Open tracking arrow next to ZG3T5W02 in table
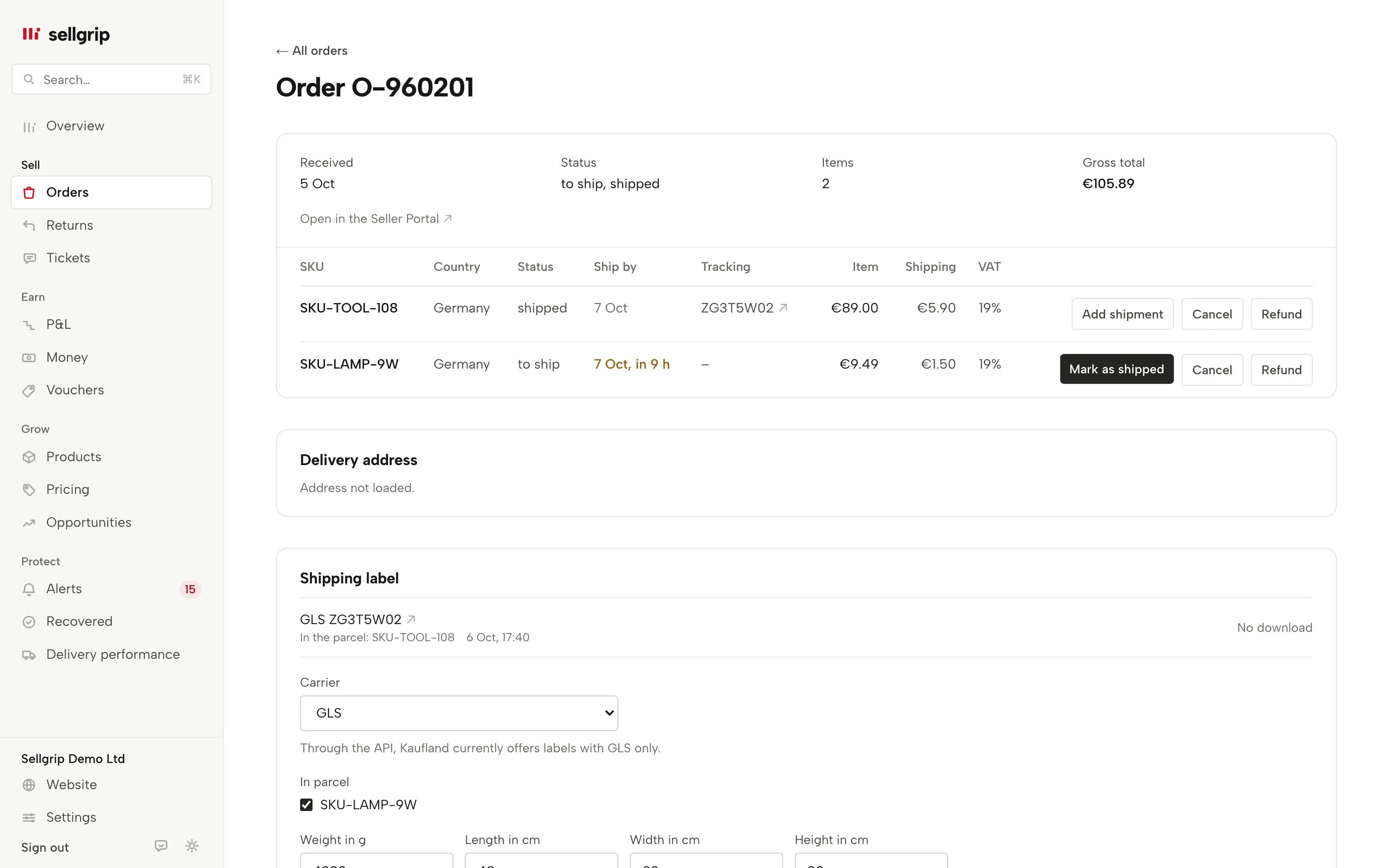 tap(783, 308)
